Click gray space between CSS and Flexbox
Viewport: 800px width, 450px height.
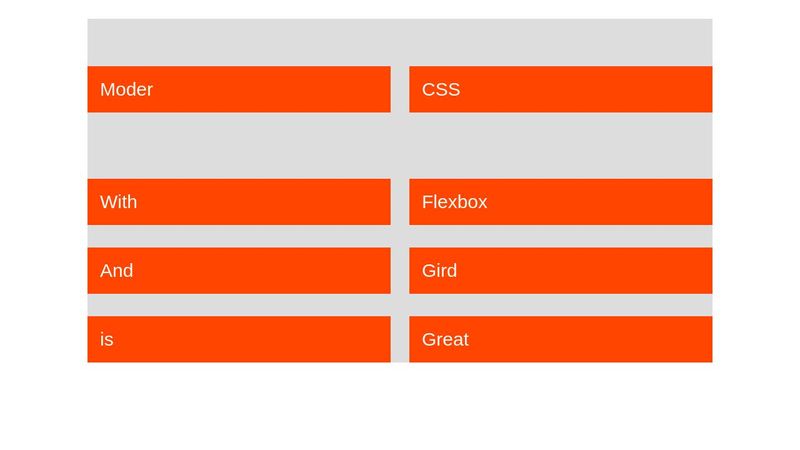pyautogui.click(x=561, y=145)
